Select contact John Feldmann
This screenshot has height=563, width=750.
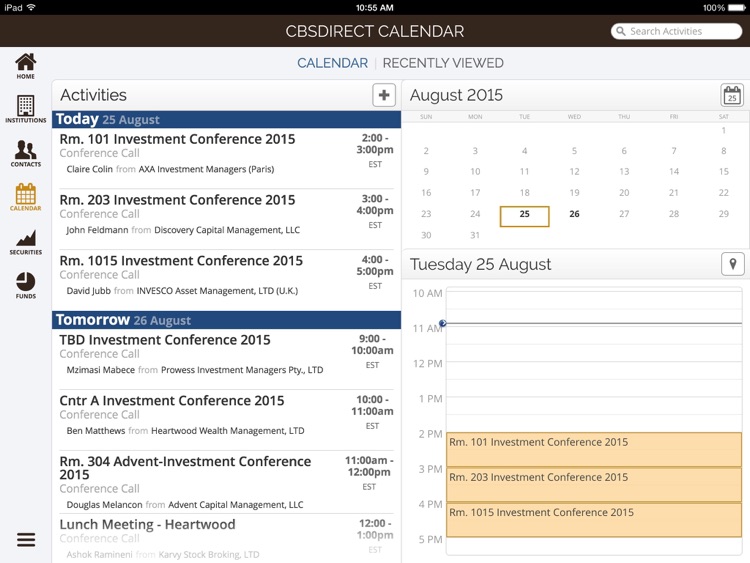click(97, 230)
